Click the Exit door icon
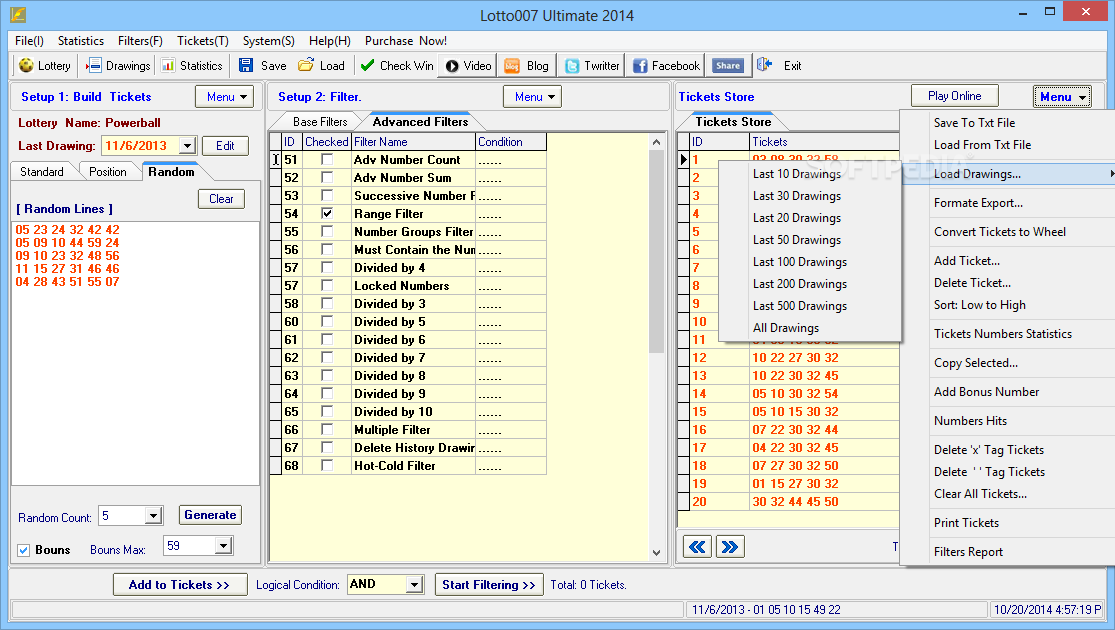Viewport: 1115px width, 630px height. 764,65
